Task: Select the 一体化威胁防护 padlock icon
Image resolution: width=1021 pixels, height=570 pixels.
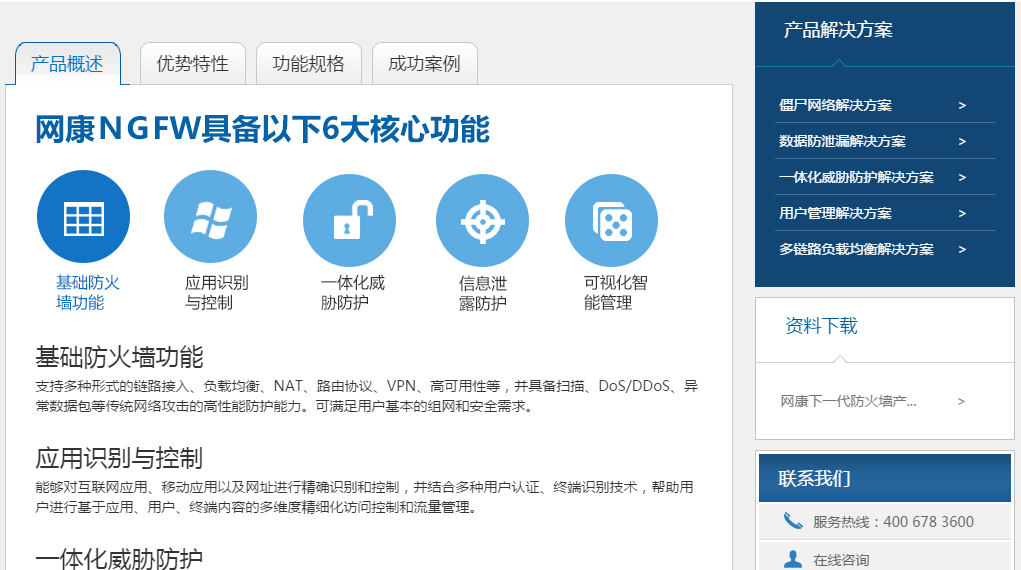Action: (x=350, y=220)
